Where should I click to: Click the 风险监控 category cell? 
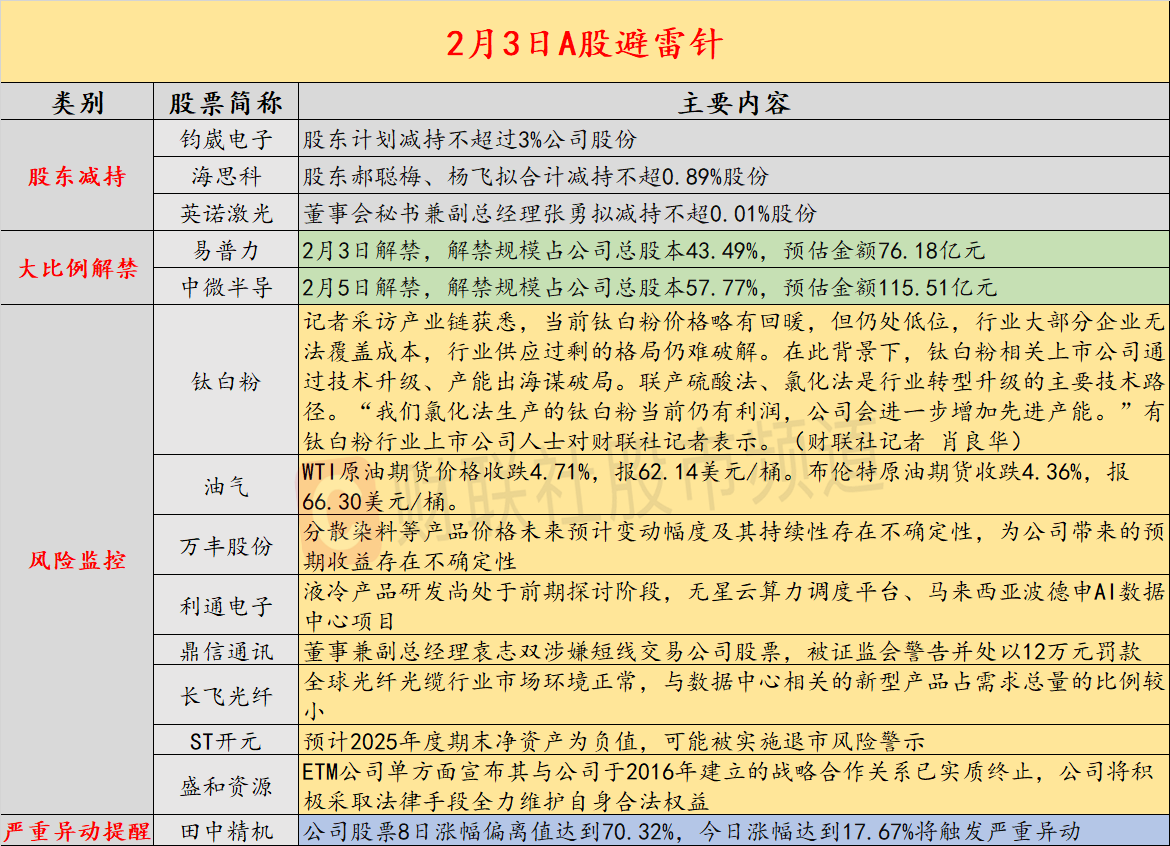click(77, 560)
